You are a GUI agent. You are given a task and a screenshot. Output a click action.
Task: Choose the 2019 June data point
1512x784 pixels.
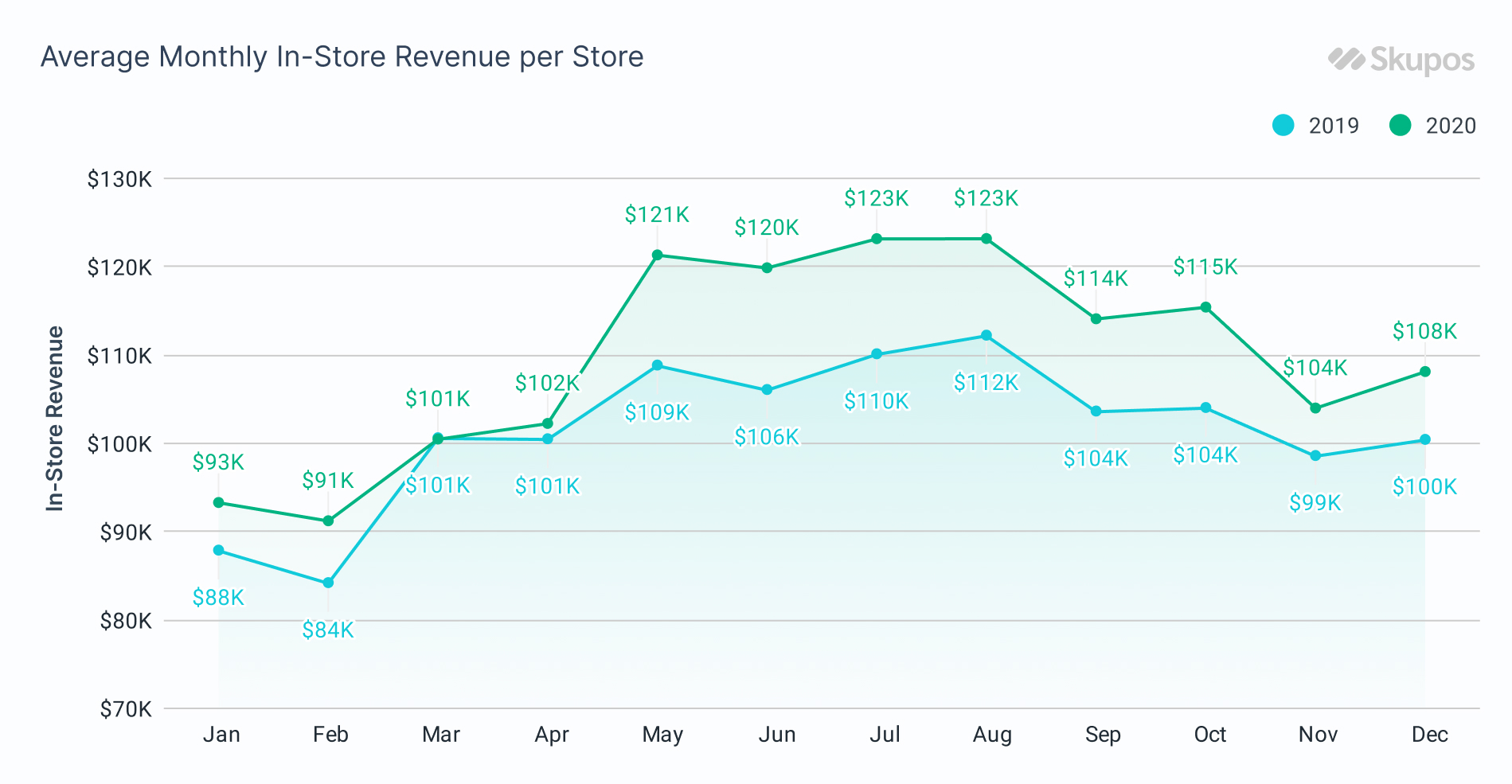click(x=767, y=390)
